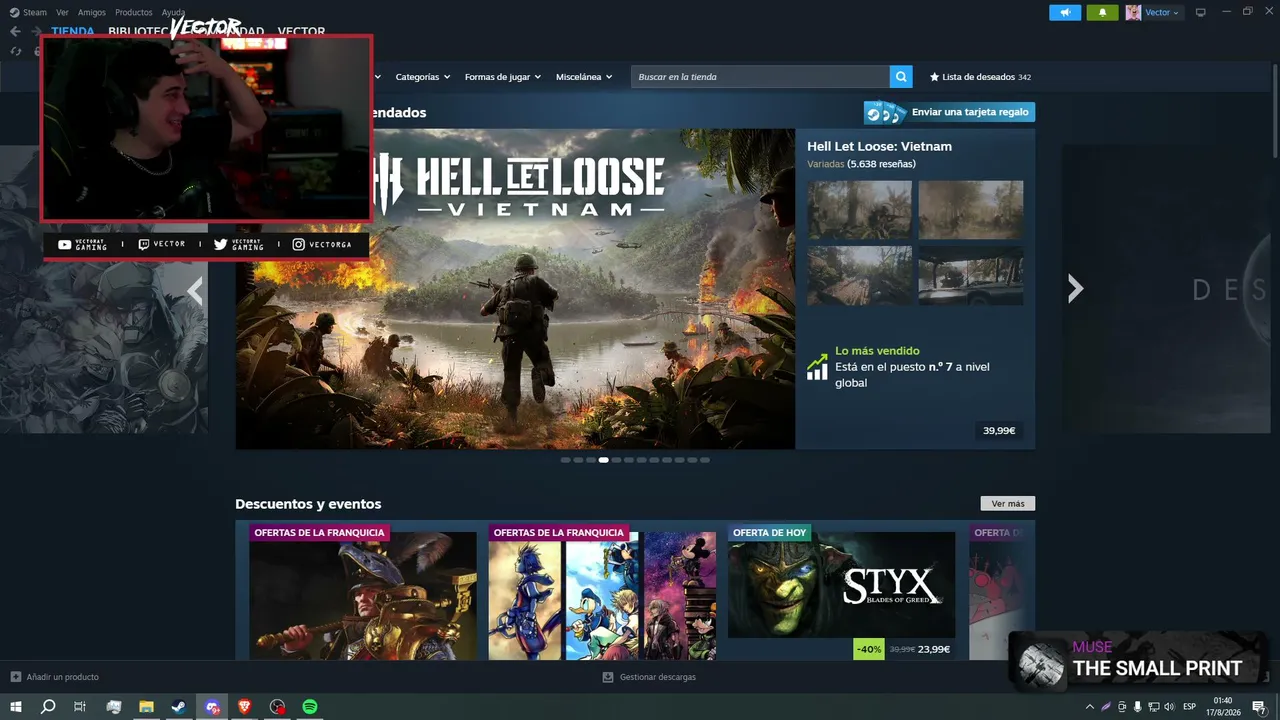Click the store page vertical scrollbar

(x=1275, y=110)
